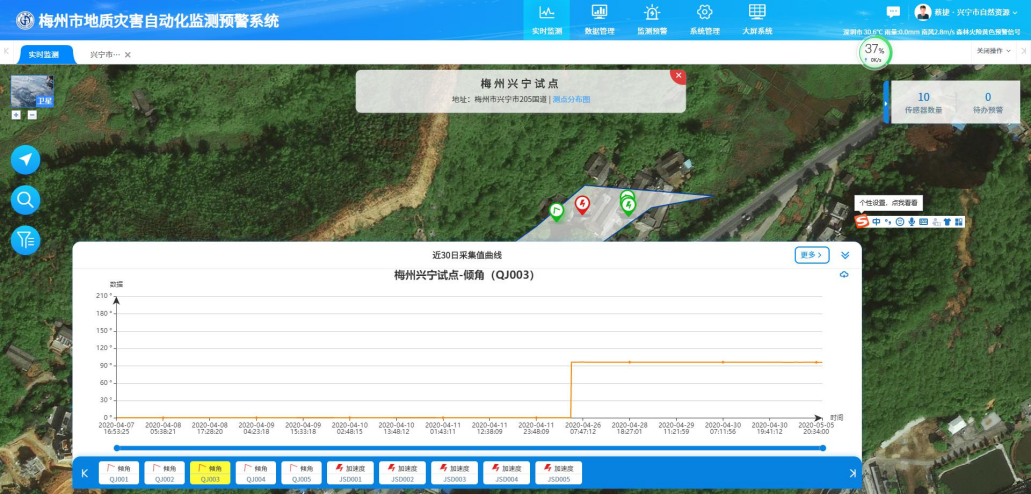Screen dimensions: 1031x494
Task: Open the 测点分布图 link
Action: (571, 99)
